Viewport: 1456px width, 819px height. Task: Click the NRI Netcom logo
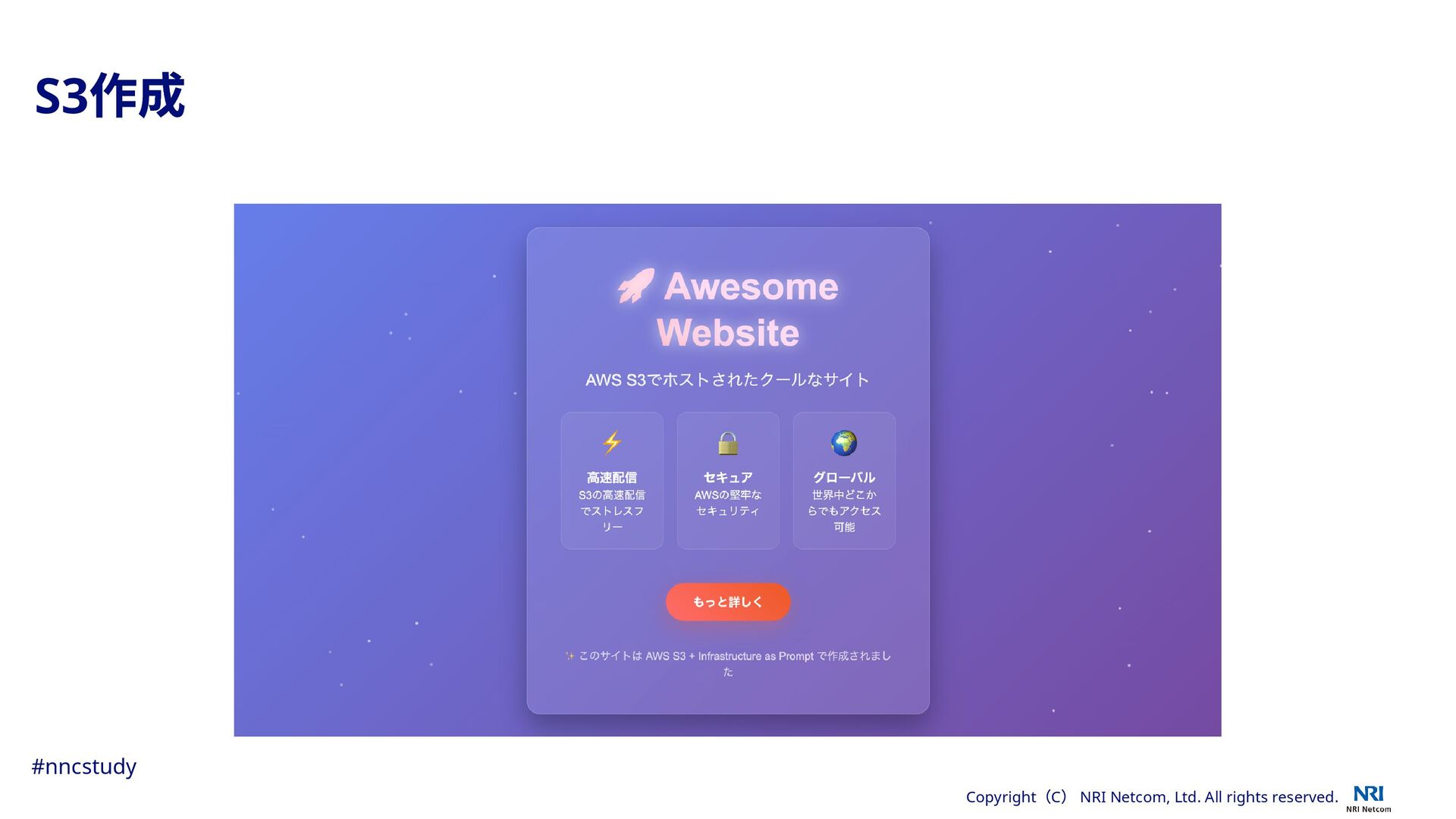pyautogui.click(x=1369, y=799)
